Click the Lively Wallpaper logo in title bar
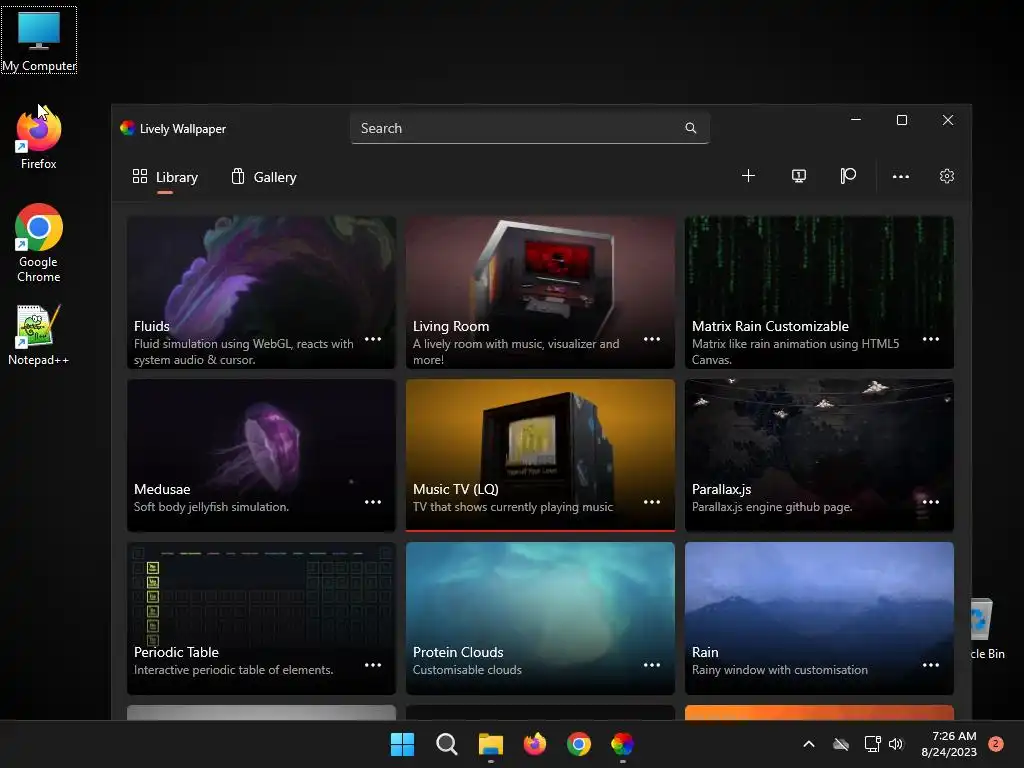This screenshot has height=768, width=1024. pyautogui.click(x=127, y=128)
